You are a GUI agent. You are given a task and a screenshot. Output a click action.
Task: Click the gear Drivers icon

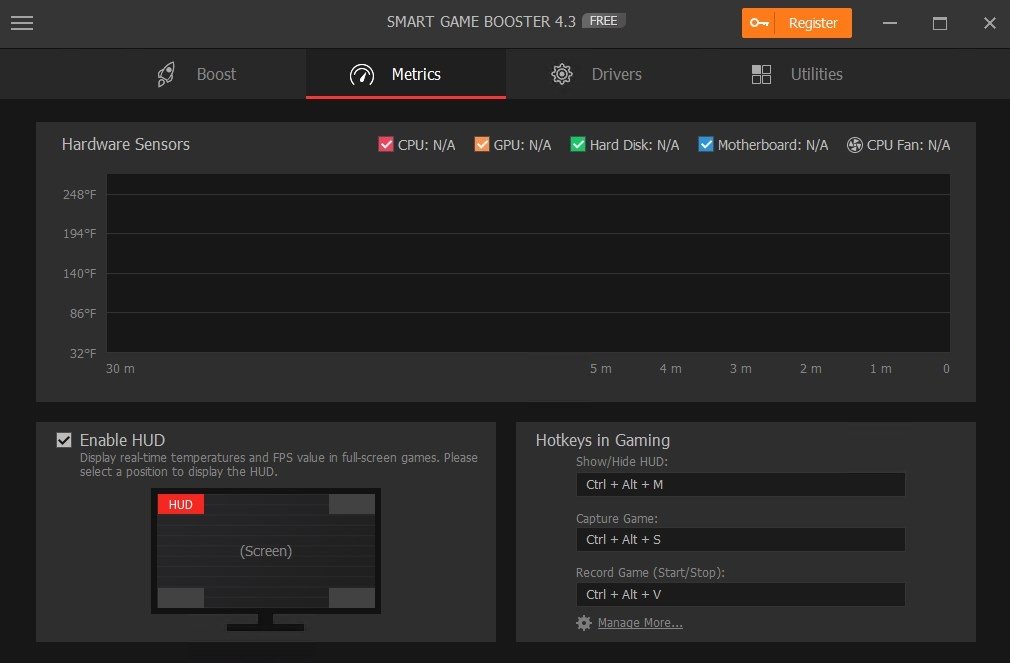(x=562, y=74)
